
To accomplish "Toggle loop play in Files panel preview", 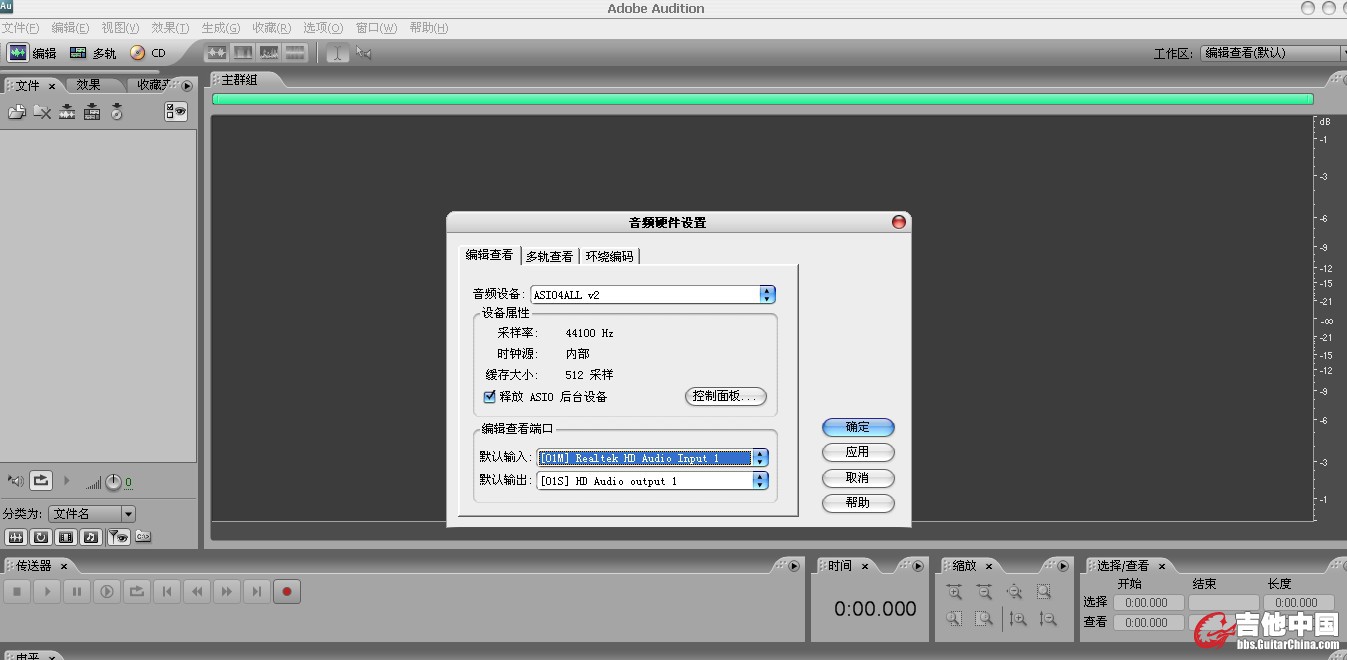I will tap(40, 481).
